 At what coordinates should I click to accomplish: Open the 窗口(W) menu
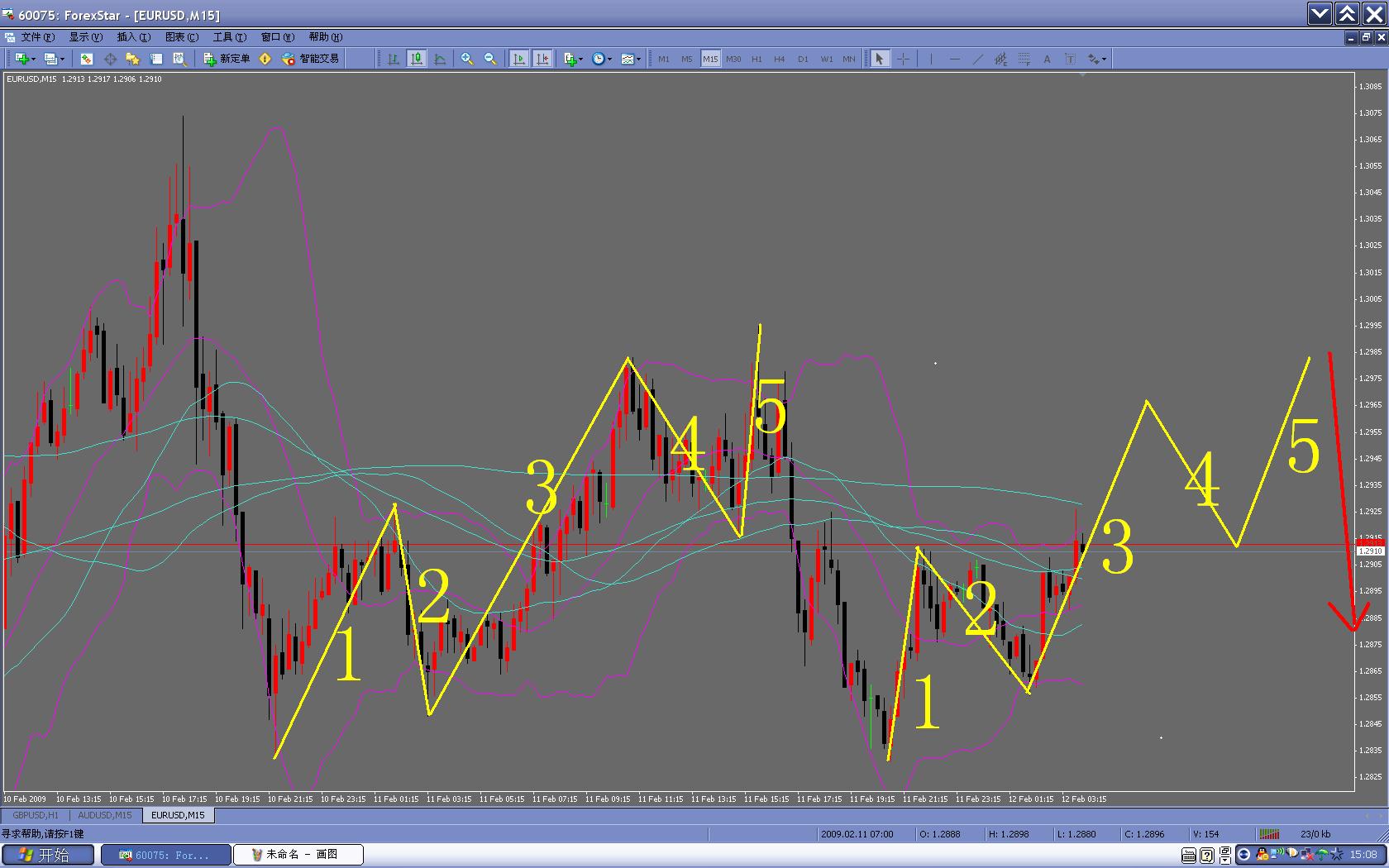point(277,37)
